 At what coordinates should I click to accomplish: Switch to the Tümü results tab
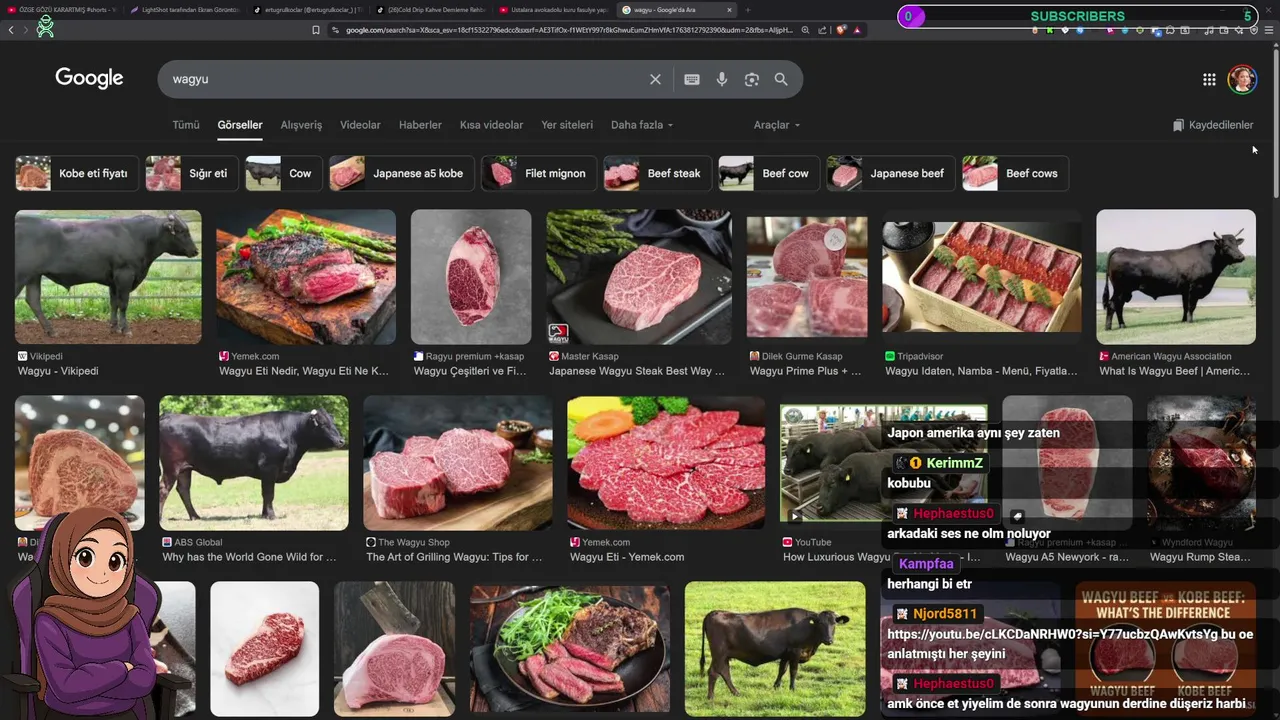(186, 125)
